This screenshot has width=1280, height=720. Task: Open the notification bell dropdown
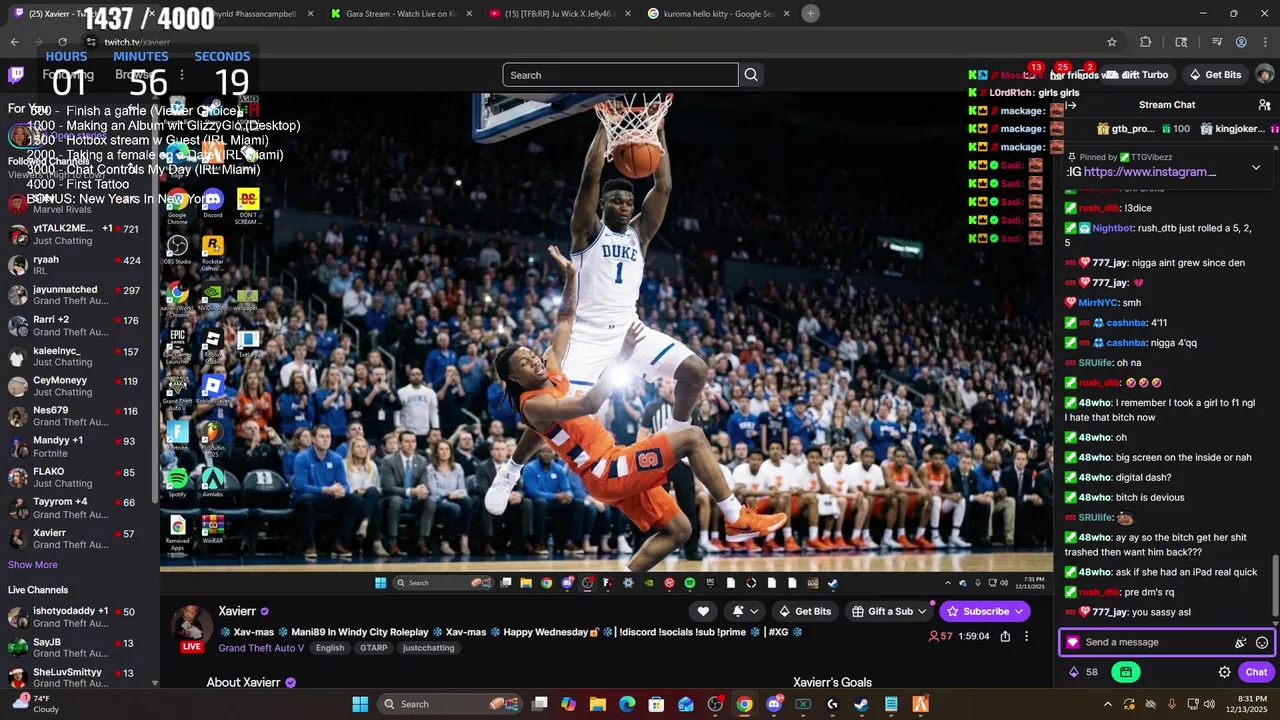[x=745, y=611]
